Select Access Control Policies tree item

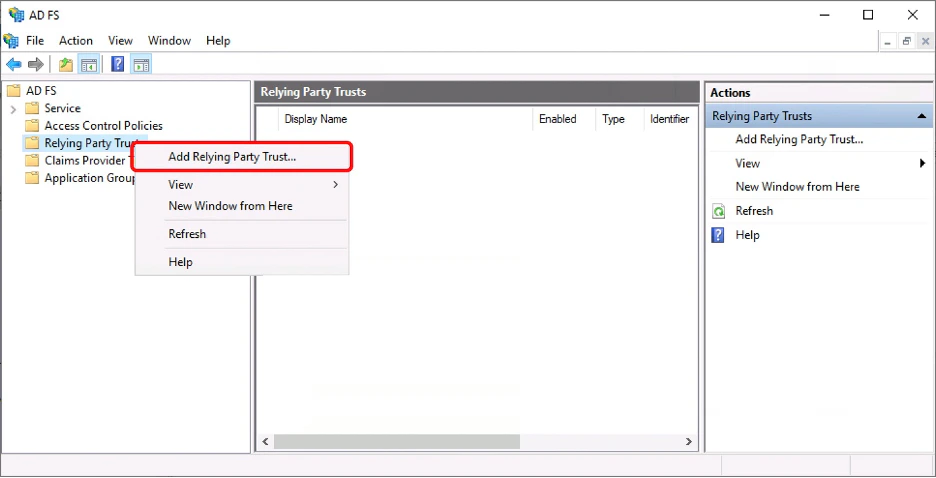click(x=103, y=126)
